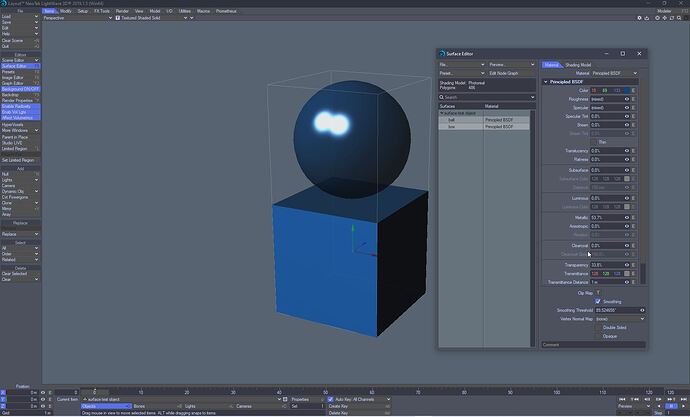Screen dimensions: 690x417
Task: Click the Create Key button
Action: (359, 406)
